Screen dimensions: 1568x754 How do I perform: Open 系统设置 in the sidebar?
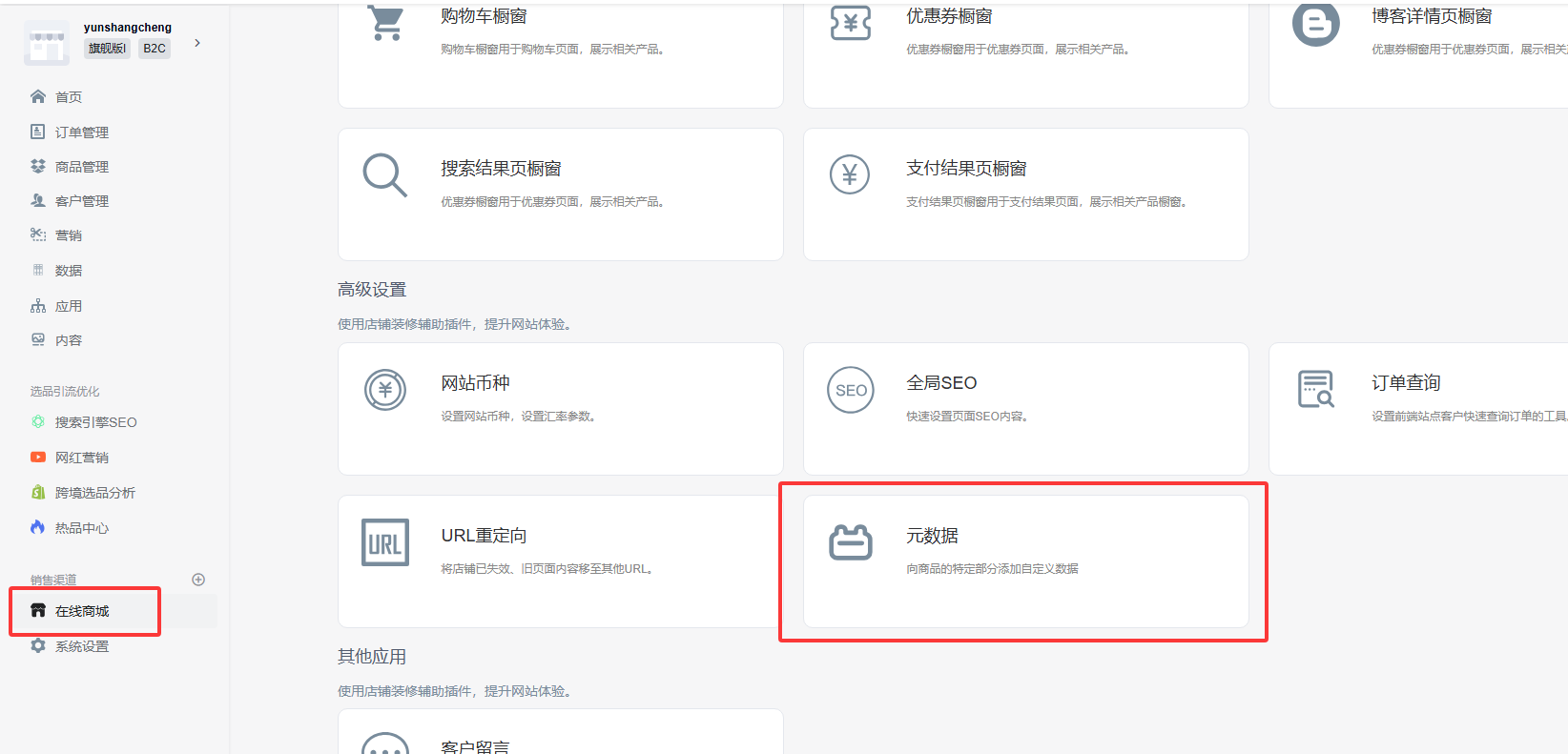pyautogui.click(x=81, y=646)
